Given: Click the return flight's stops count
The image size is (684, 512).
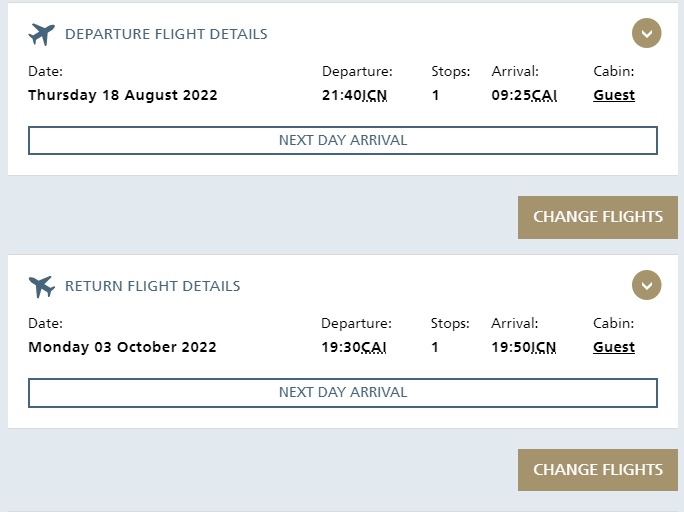Looking at the screenshot, I should point(434,347).
